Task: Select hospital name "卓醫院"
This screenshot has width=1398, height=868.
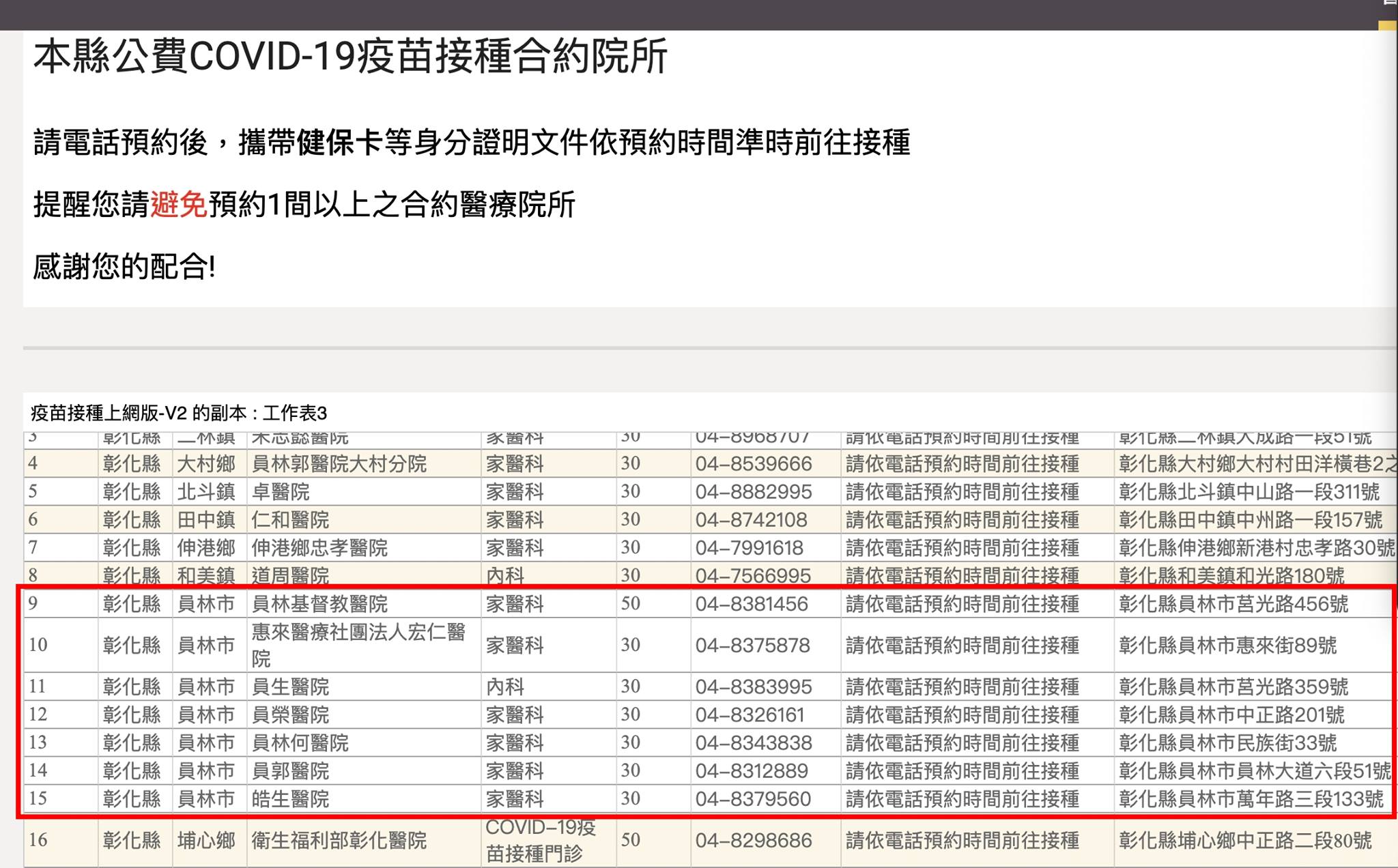Action: pos(281,492)
